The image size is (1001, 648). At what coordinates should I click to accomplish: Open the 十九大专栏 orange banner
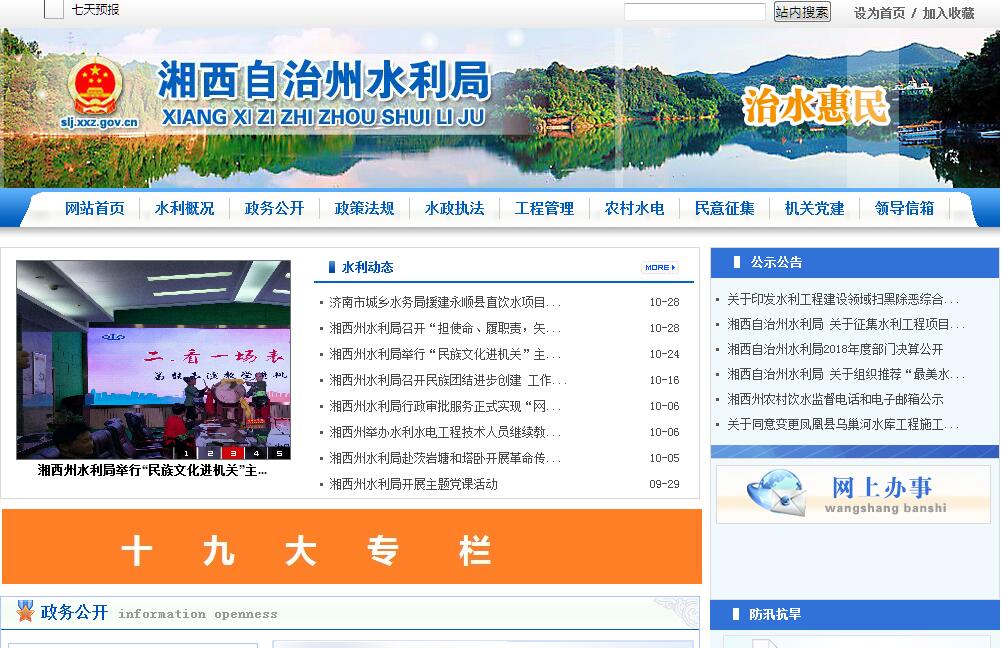(x=352, y=547)
